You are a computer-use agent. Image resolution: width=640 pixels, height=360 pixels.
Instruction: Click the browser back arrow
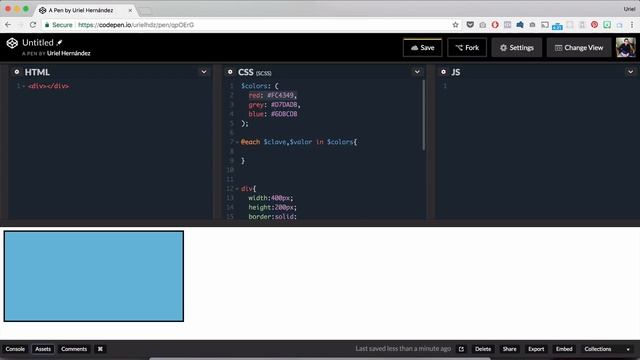pos(8,25)
